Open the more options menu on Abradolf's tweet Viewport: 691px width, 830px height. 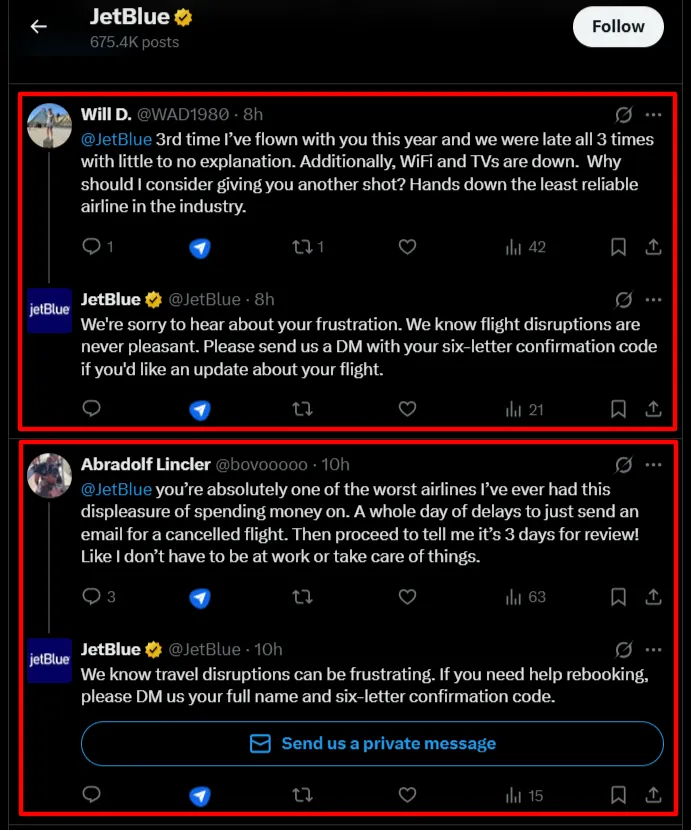tap(654, 464)
